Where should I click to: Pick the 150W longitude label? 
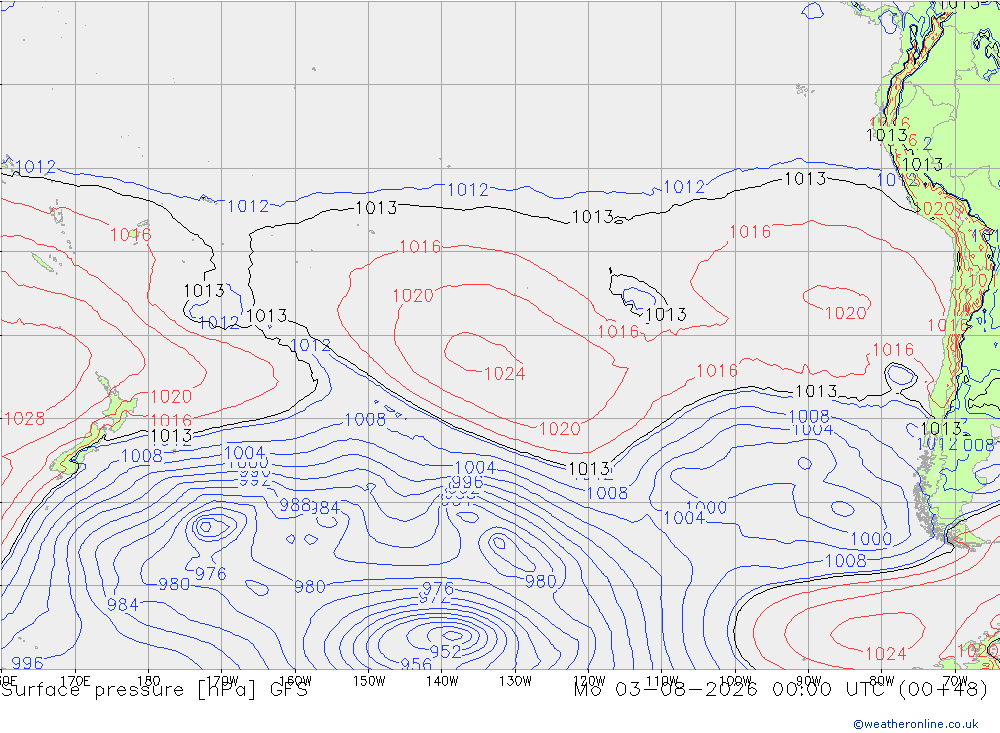point(369,681)
